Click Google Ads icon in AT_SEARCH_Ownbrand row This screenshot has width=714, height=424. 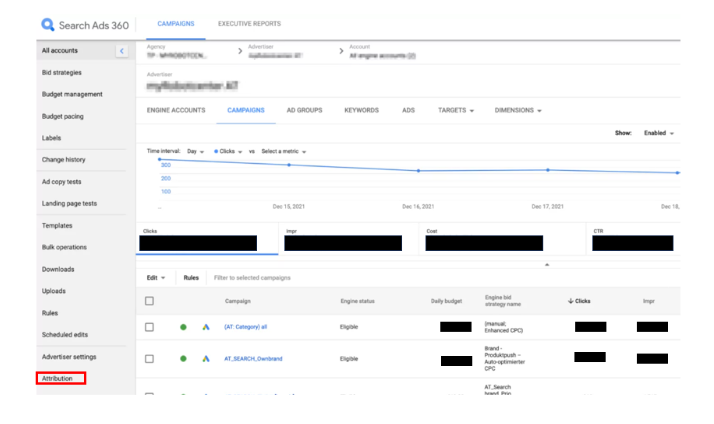tap(206, 358)
